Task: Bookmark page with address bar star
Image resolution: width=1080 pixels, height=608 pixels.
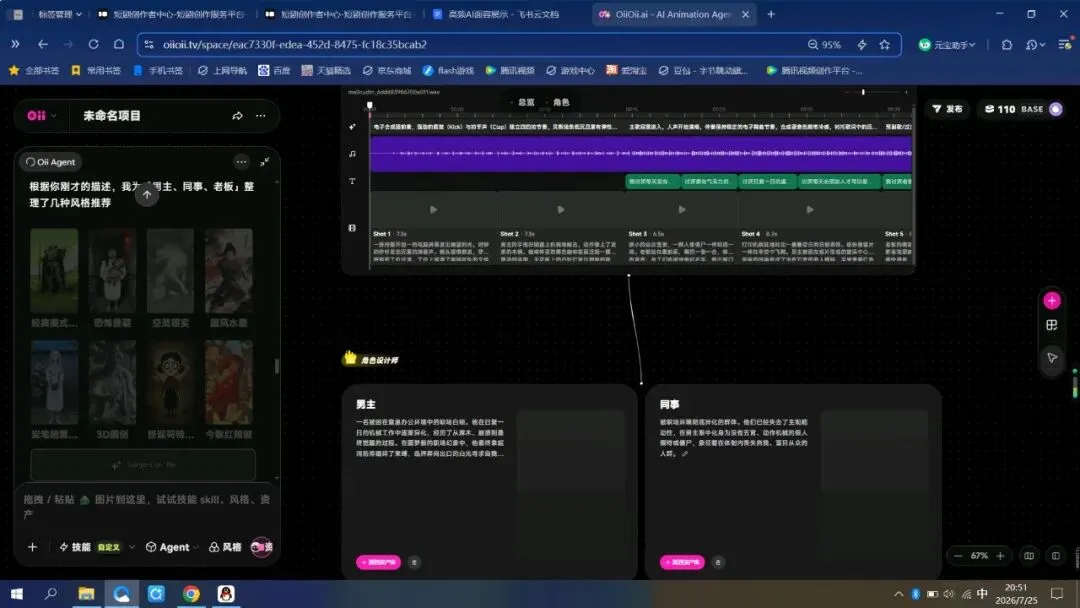Action: coord(884,44)
